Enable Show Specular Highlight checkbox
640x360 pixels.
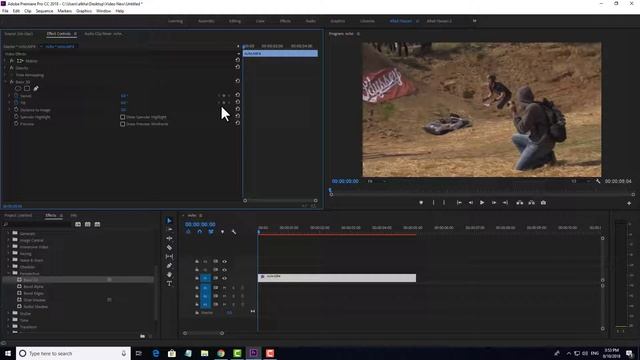tap(122, 117)
